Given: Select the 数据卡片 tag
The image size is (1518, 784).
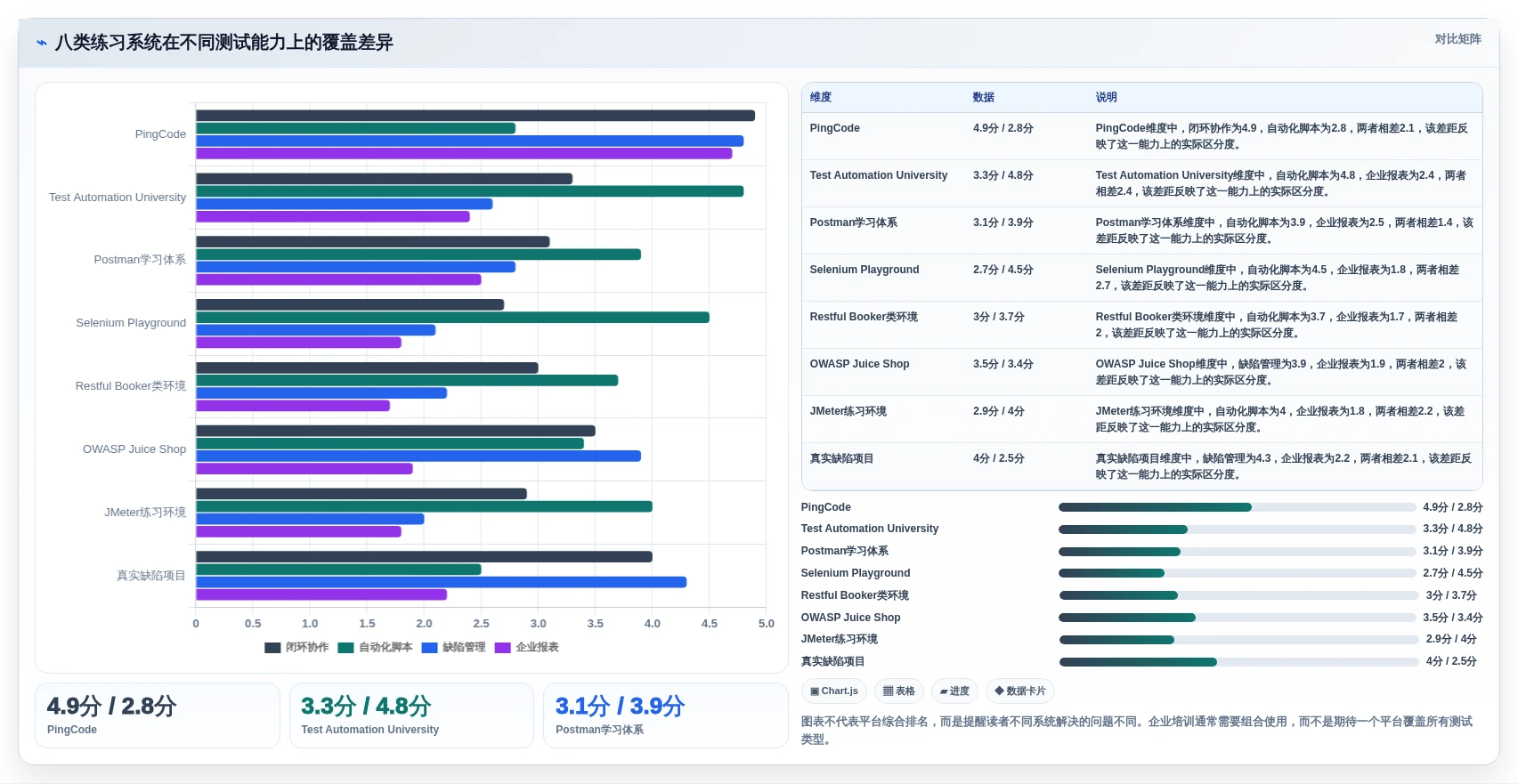Looking at the screenshot, I should [x=1020, y=691].
